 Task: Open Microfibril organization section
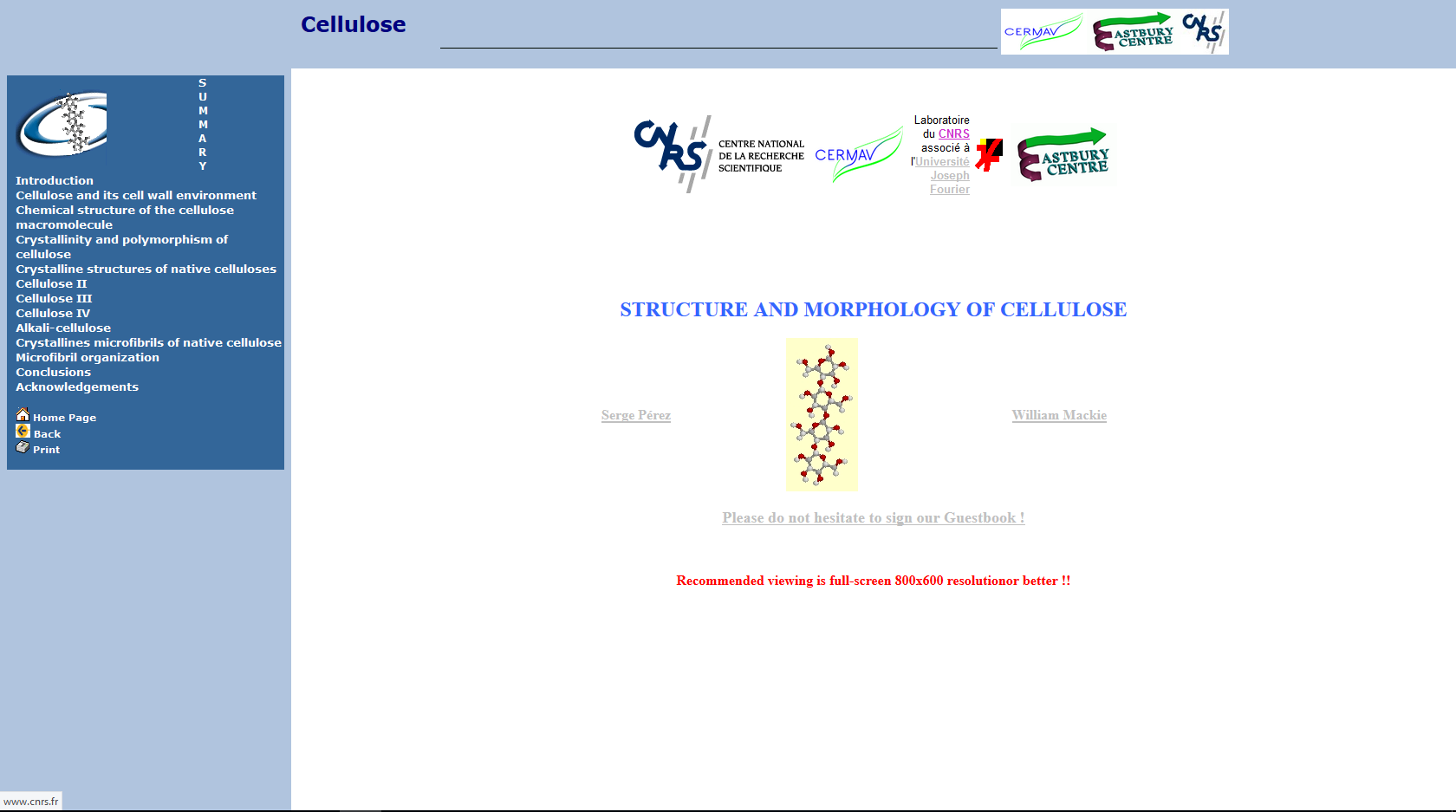click(x=88, y=357)
